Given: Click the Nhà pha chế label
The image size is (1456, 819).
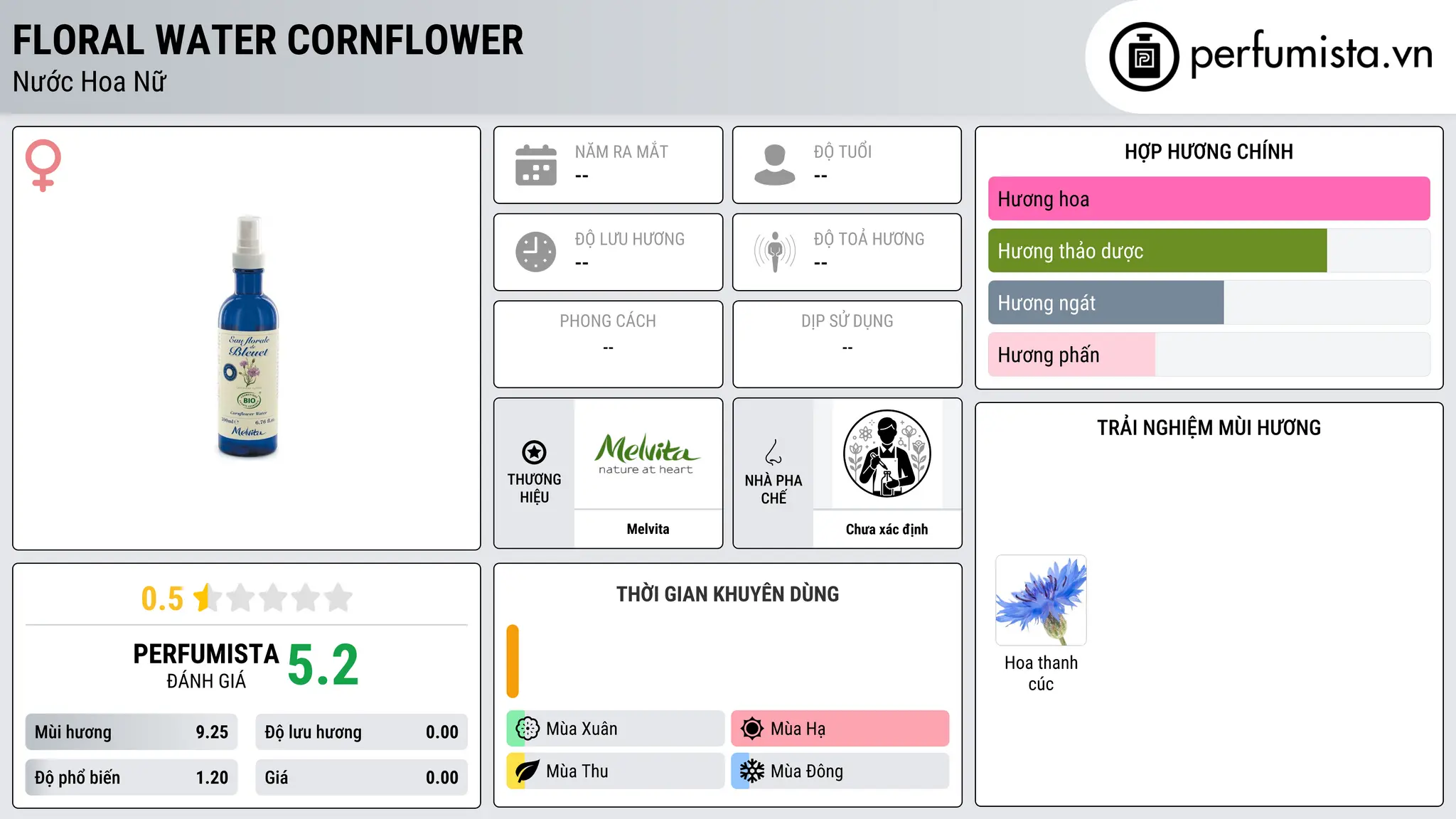Looking at the screenshot, I should pyautogui.click(x=773, y=489).
